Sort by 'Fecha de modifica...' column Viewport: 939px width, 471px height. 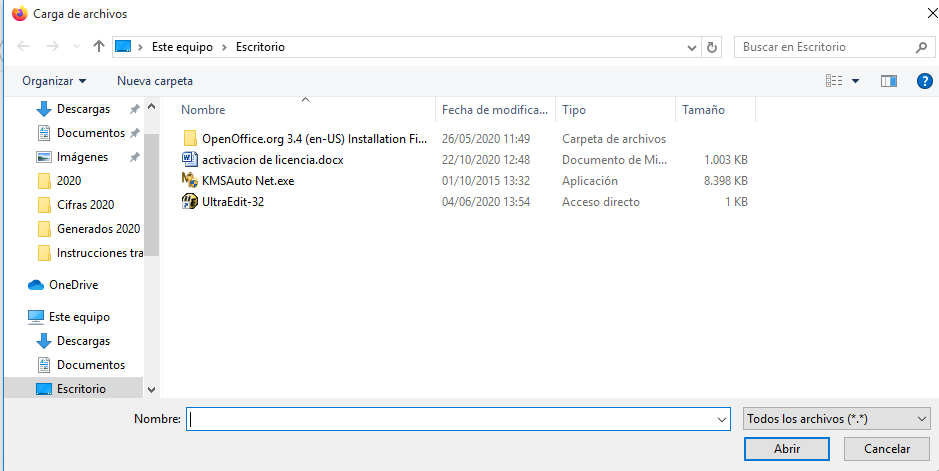point(495,110)
